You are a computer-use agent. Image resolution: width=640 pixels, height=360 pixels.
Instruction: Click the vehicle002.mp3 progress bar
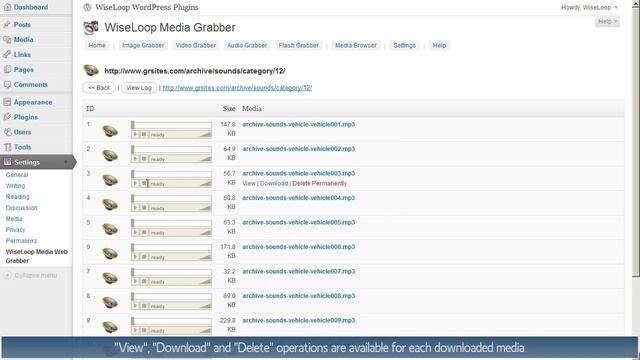171,150
